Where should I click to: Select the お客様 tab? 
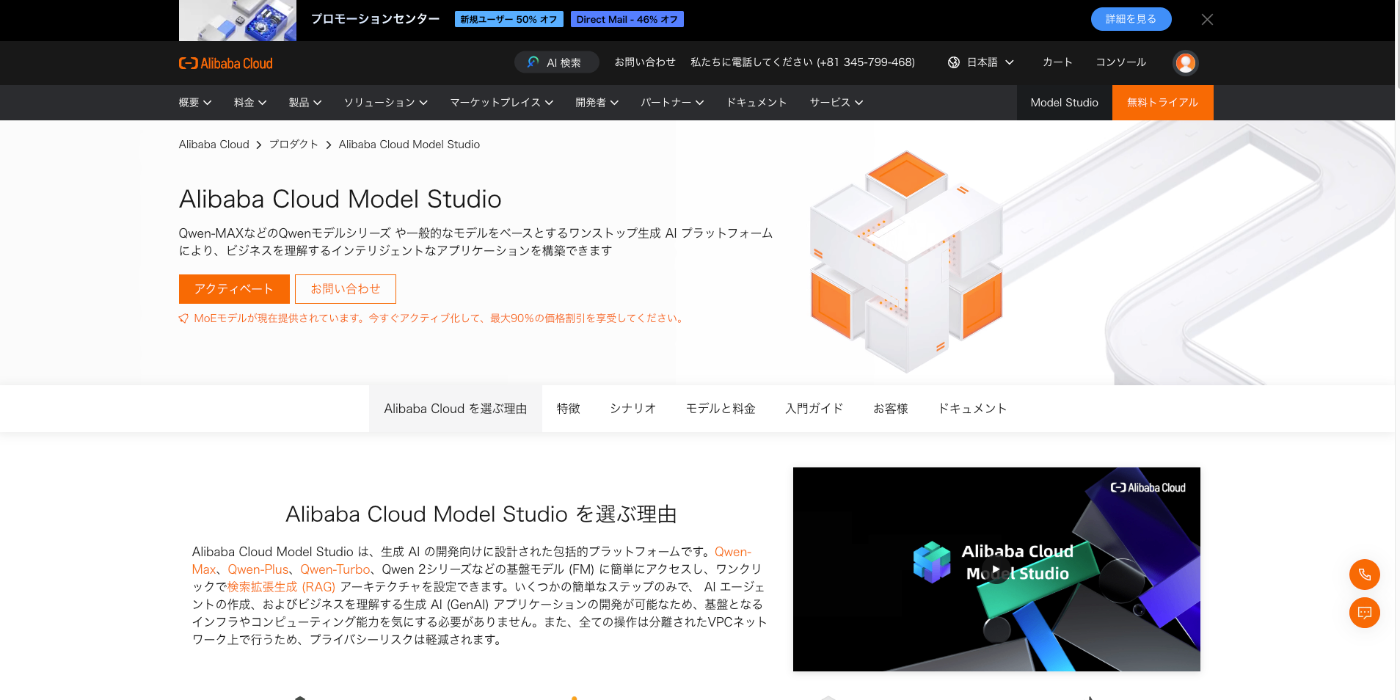890,408
